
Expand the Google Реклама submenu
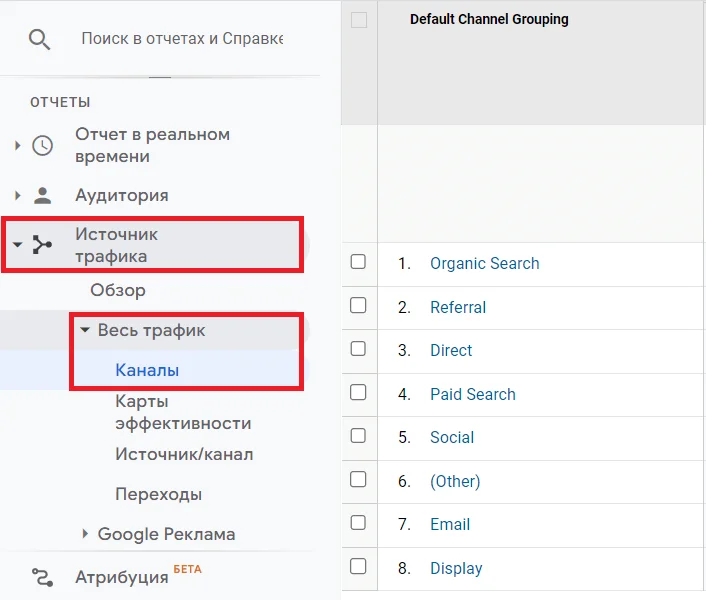[85, 534]
